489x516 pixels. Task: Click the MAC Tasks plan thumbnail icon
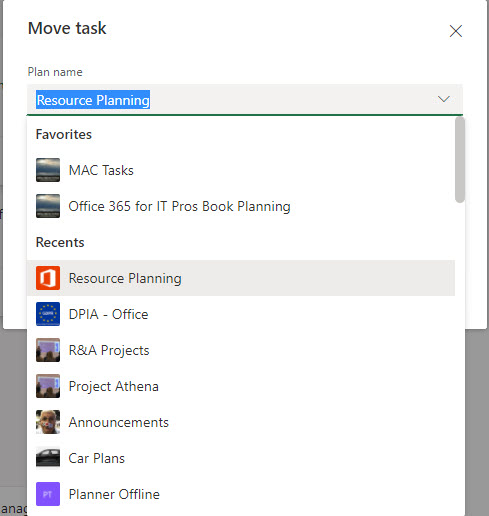pos(48,170)
